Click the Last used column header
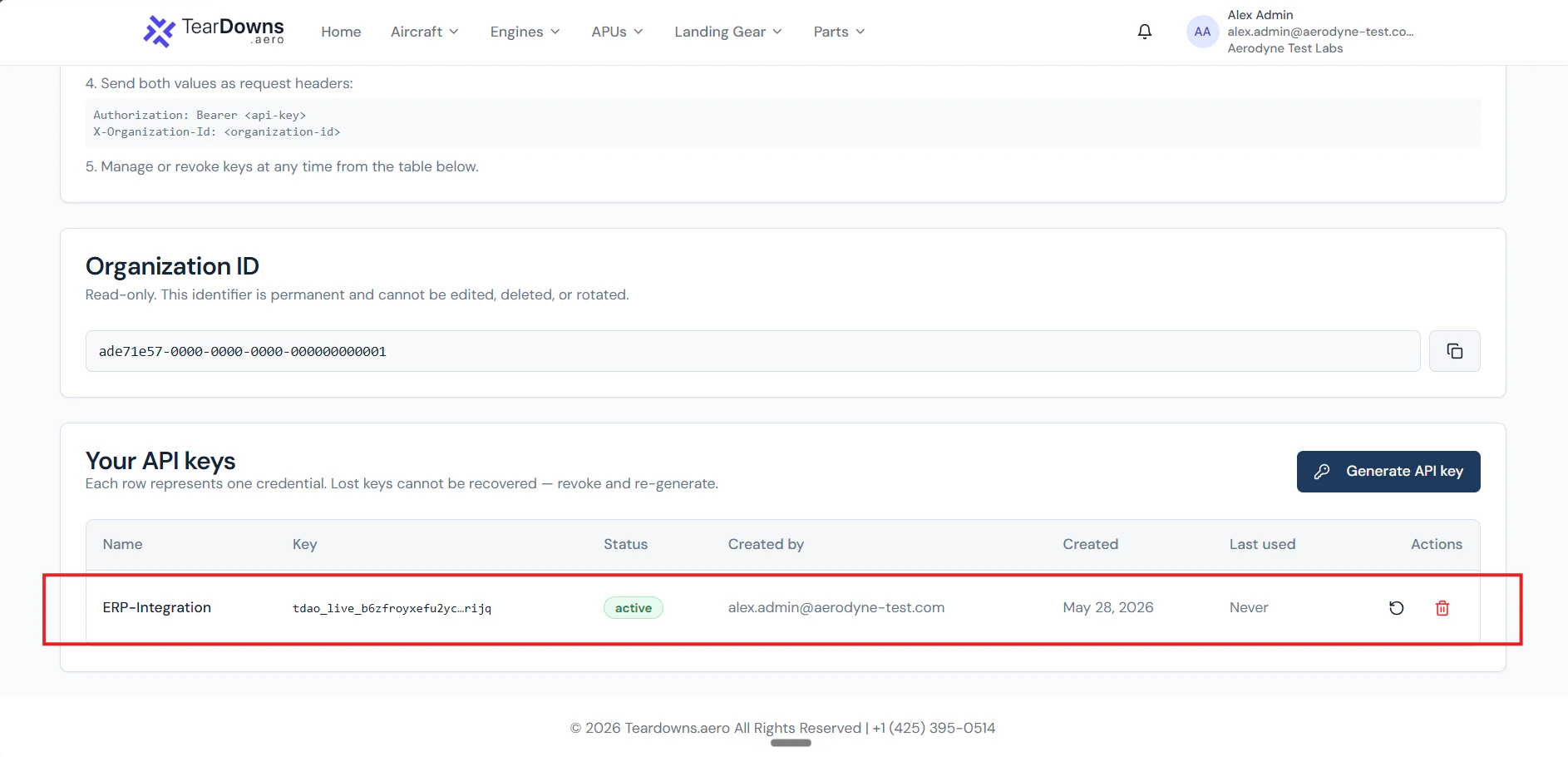 pos(1262,544)
